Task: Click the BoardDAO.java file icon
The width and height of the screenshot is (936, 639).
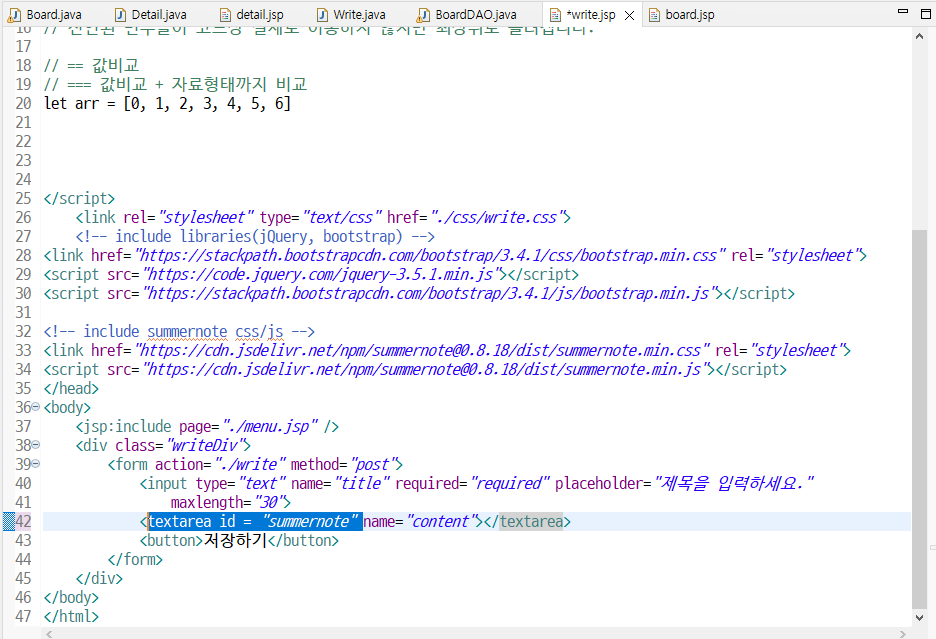Action: (423, 15)
